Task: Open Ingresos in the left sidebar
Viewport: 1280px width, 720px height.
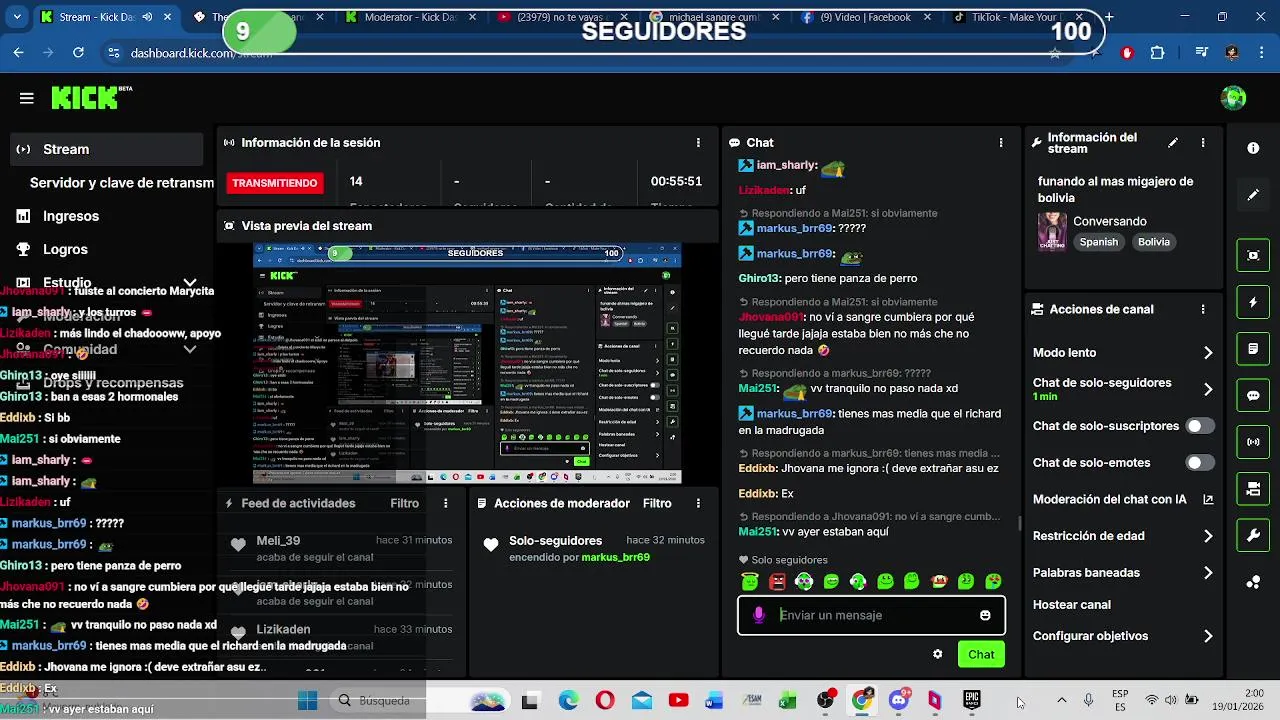Action: point(107,216)
